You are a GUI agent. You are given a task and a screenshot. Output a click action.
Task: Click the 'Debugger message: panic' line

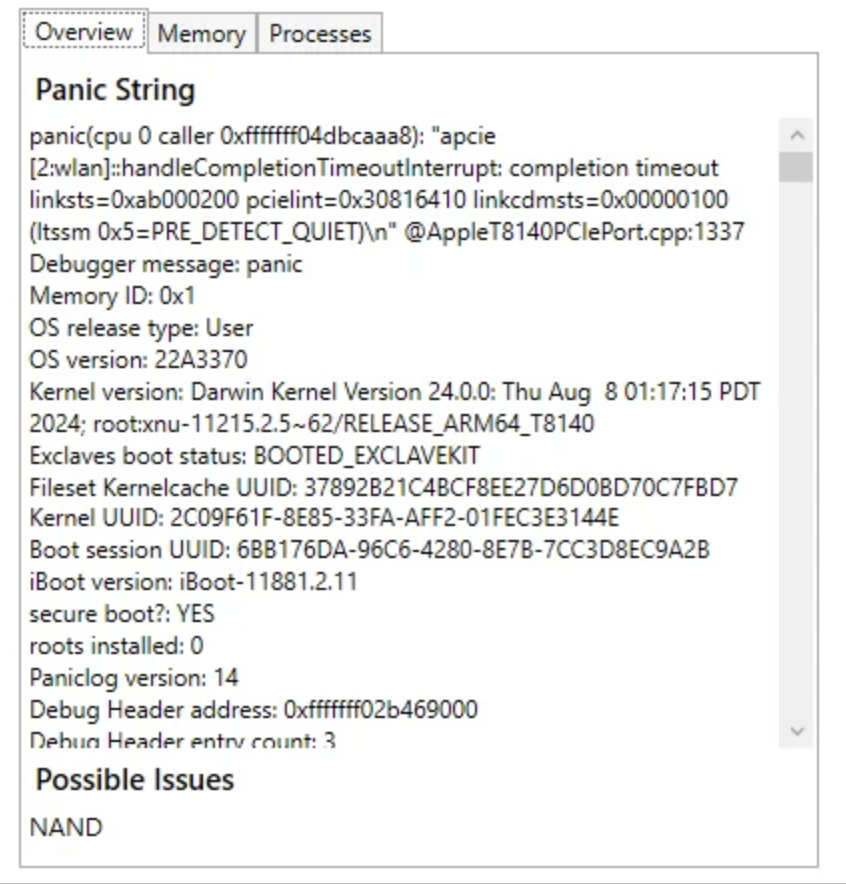(x=166, y=264)
